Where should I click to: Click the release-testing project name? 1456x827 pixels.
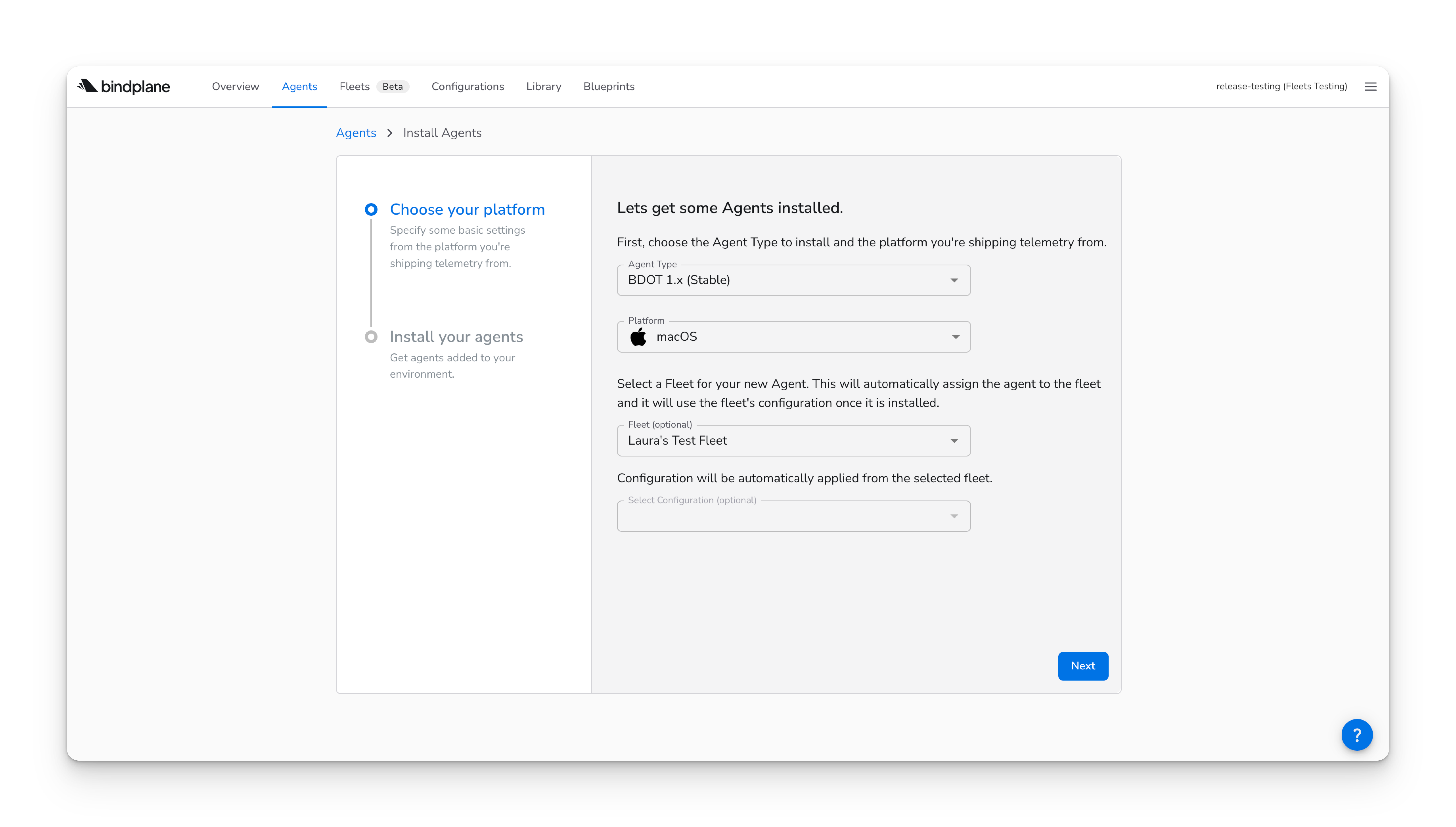pyautogui.click(x=1281, y=86)
